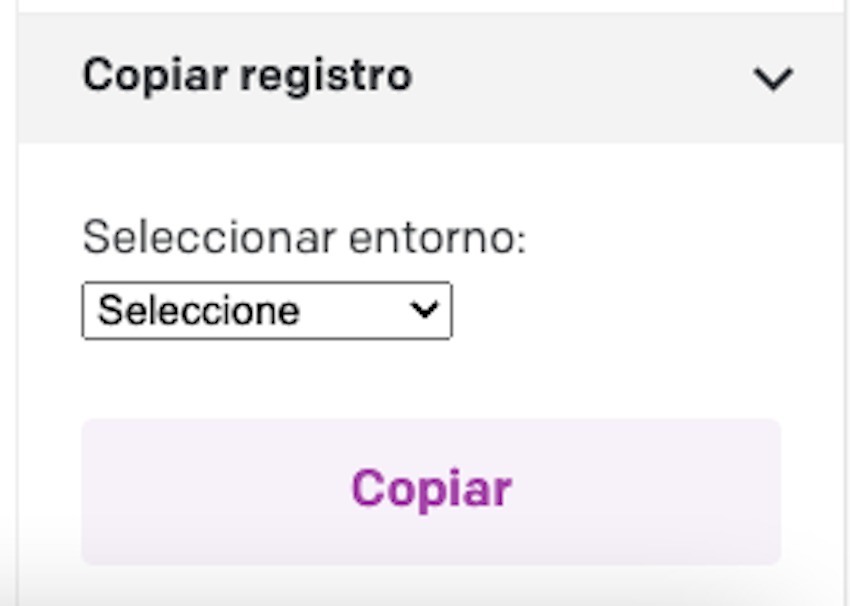850x606 pixels.
Task: Focus the environment select field
Action: pos(267,311)
